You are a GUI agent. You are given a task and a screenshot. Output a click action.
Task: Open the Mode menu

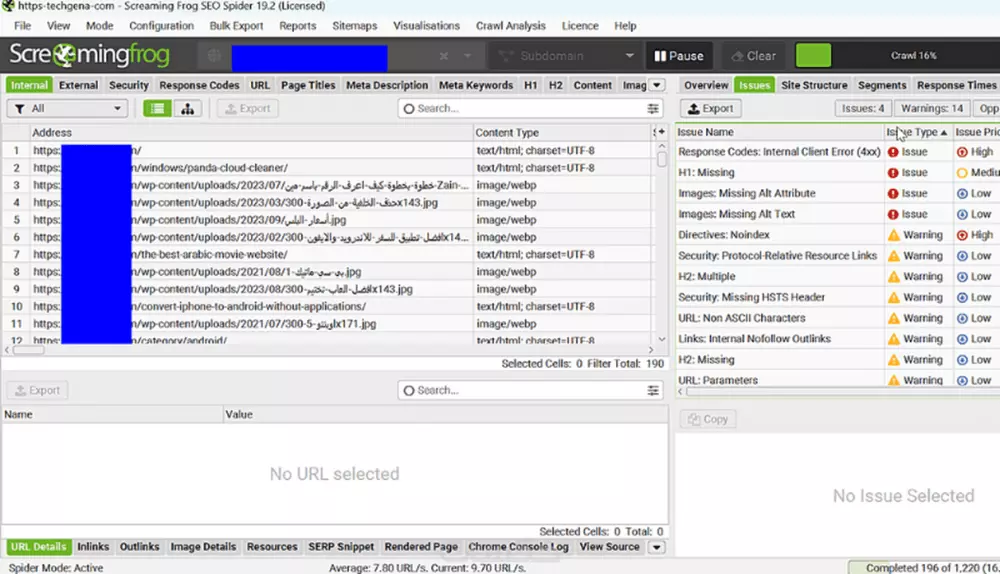(x=99, y=26)
